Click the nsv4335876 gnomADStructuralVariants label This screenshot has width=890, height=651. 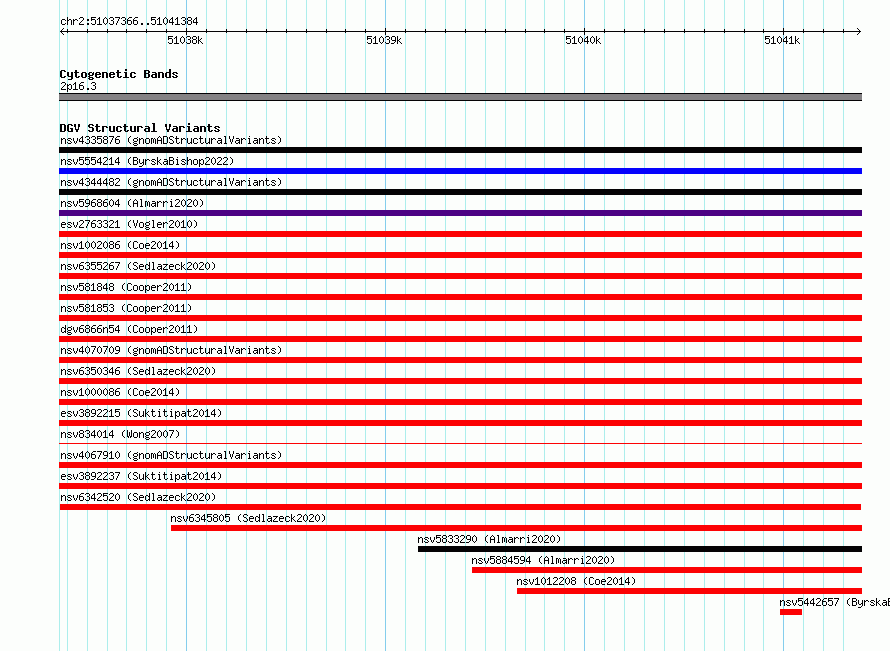[171, 140]
